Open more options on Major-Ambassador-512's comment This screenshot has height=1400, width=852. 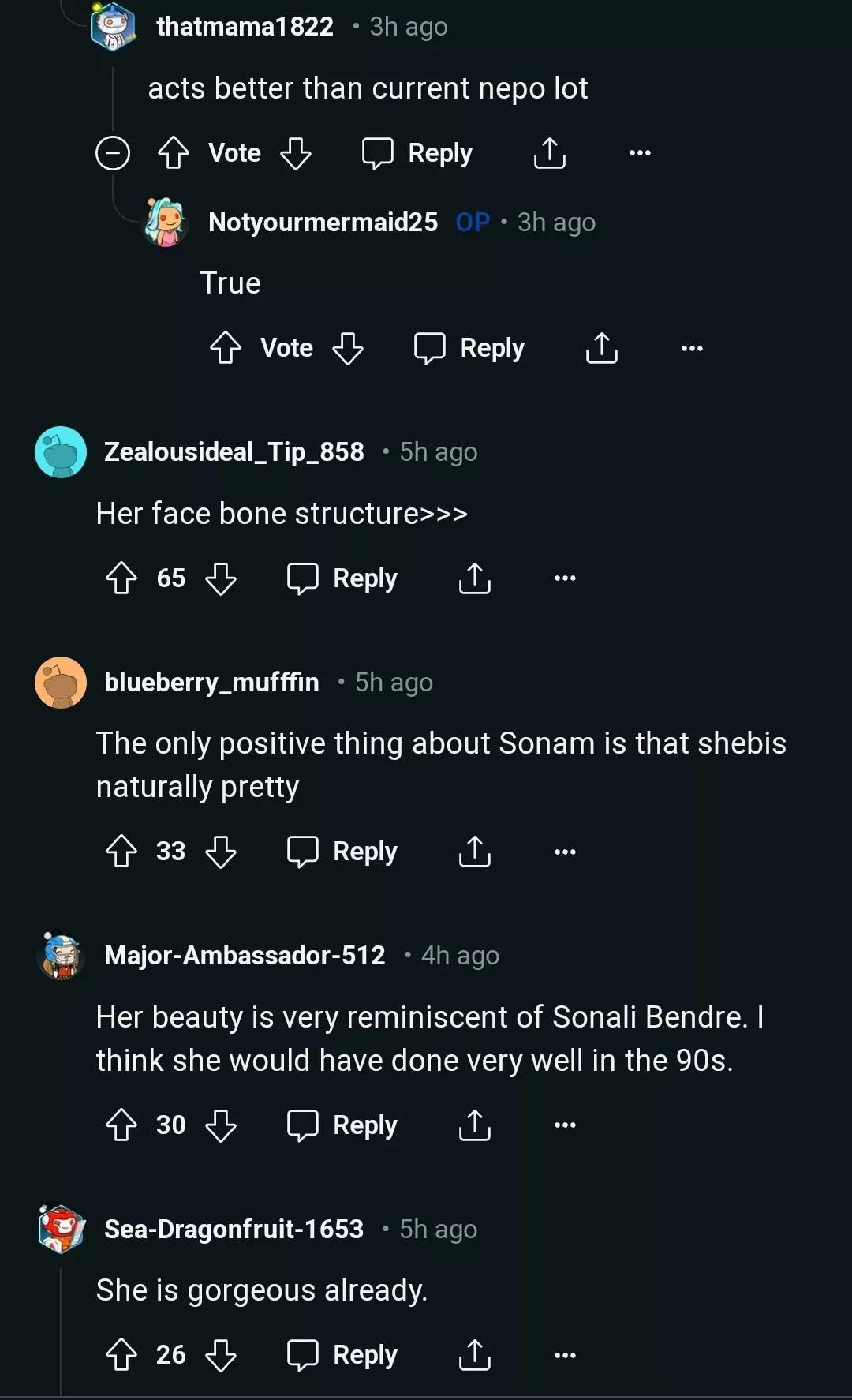tap(565, 1125)
